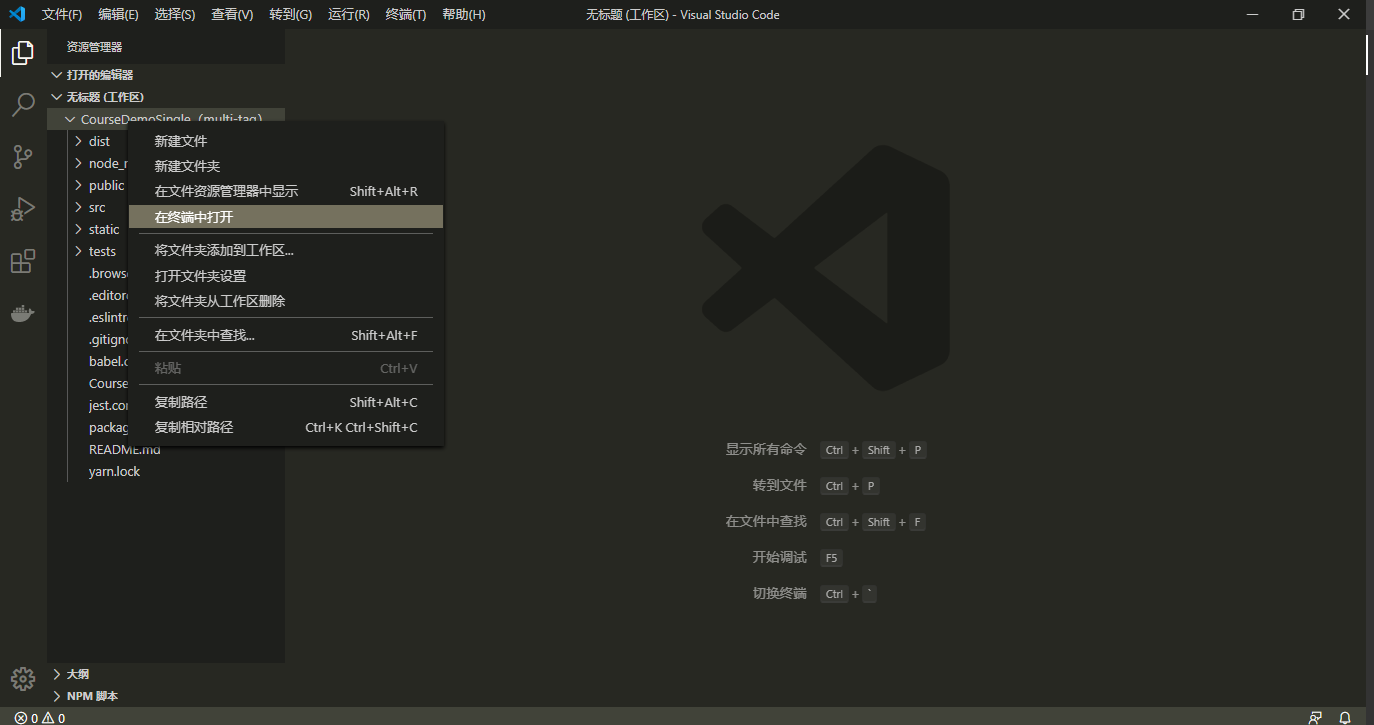This screenshot has width=1374, height=725.
Task: Click the 转到文件 hint text
Action: tap(780, 485)
